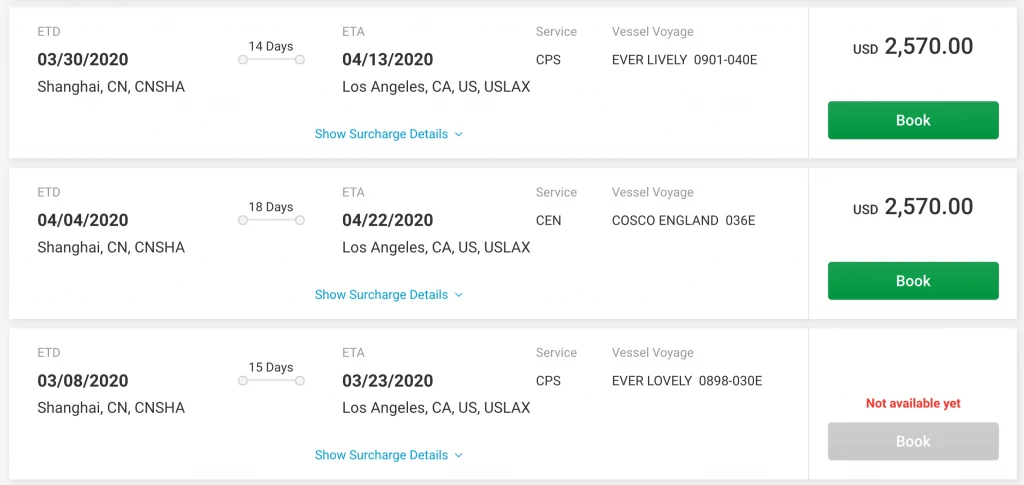Click the USD 2,570.00 price for EVER LIVELY
Viewport: 1024px width, 485px height.
(x=912, y=47)
